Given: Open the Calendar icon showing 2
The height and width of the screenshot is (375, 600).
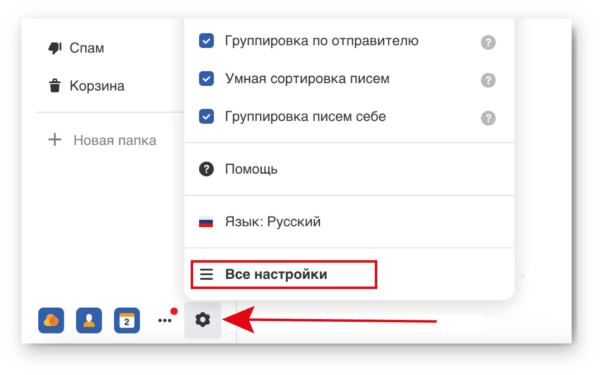Looking at the screenshot, I should click(x=127, y=320).
